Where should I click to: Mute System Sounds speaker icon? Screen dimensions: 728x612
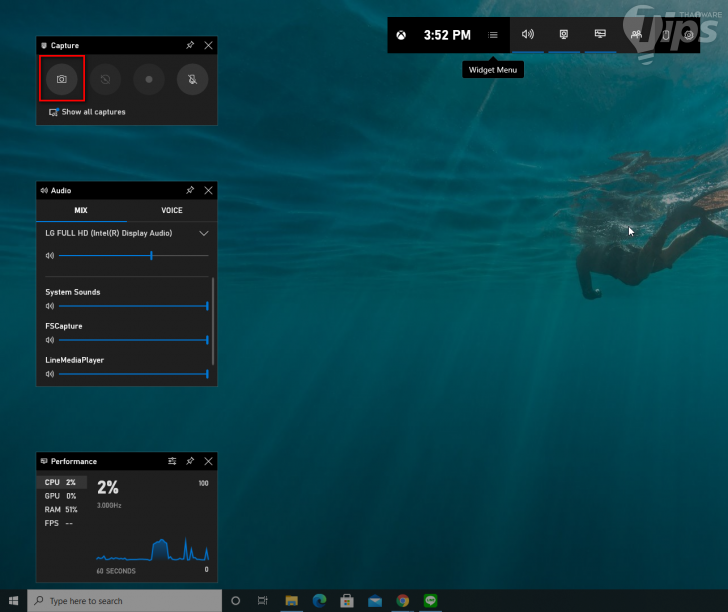[50, 306]
